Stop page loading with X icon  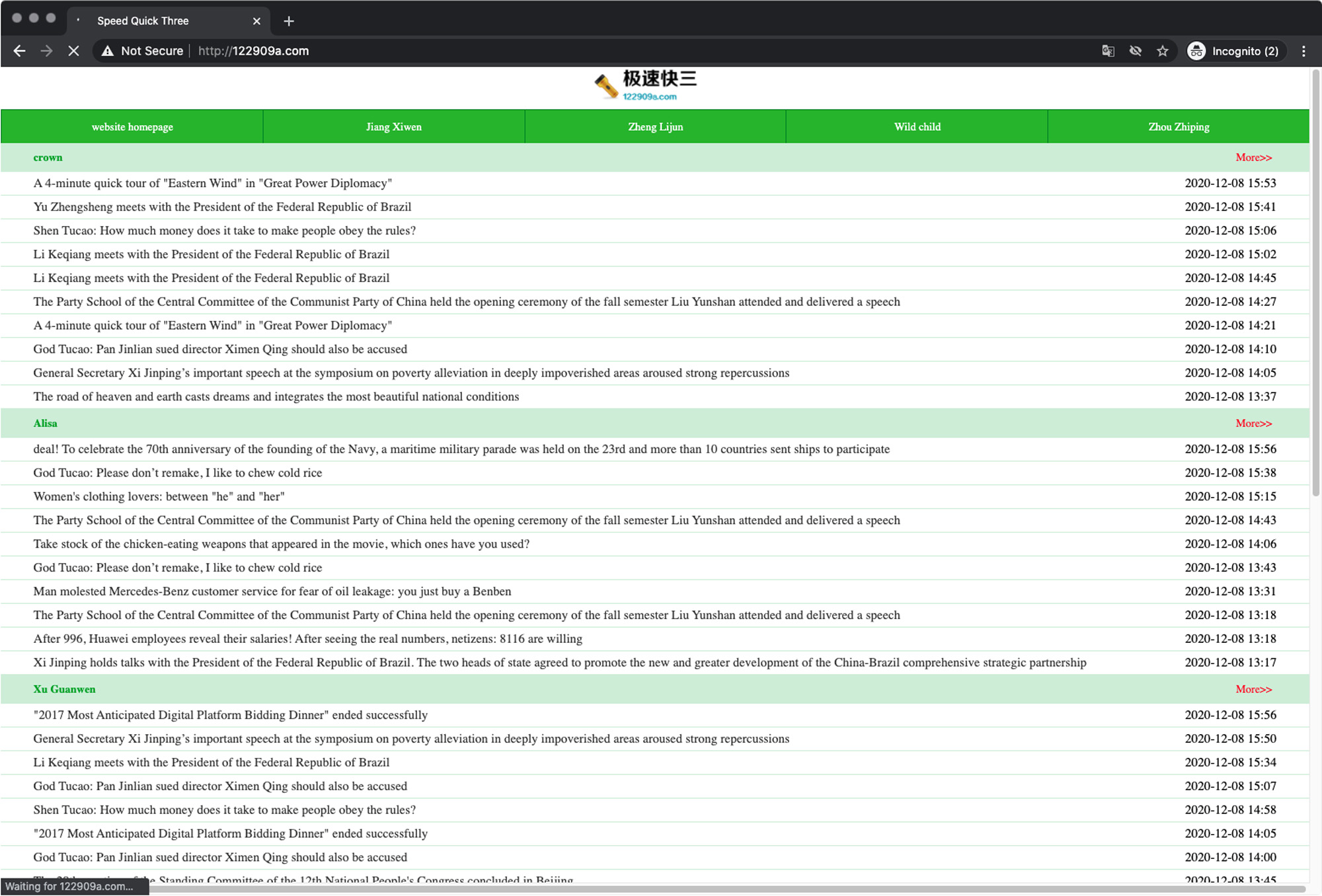[73, 51]
